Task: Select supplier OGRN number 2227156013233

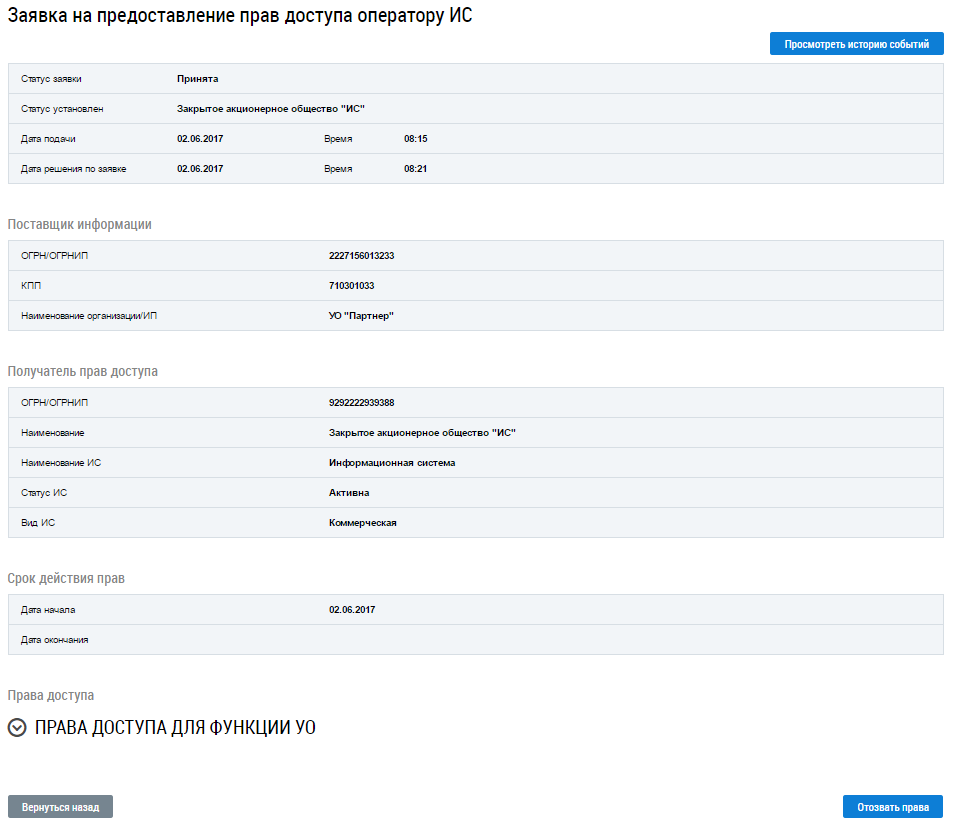Action: pos(361,256)
